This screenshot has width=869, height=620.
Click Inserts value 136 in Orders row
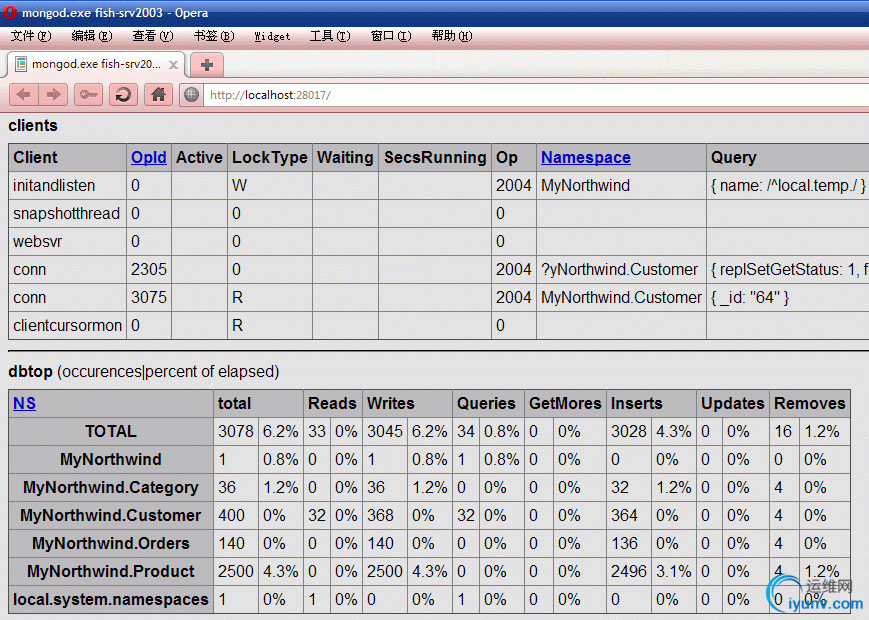click(628, 544)
